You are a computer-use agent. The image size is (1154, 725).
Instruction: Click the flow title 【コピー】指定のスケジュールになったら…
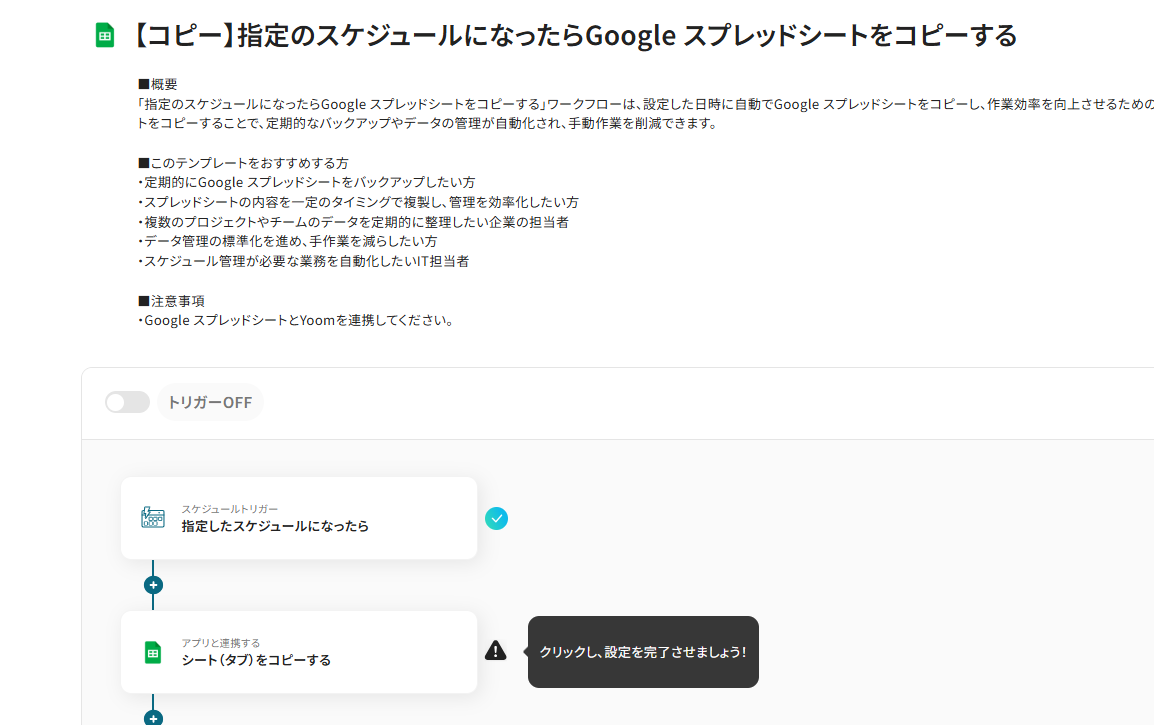point(574,35)
